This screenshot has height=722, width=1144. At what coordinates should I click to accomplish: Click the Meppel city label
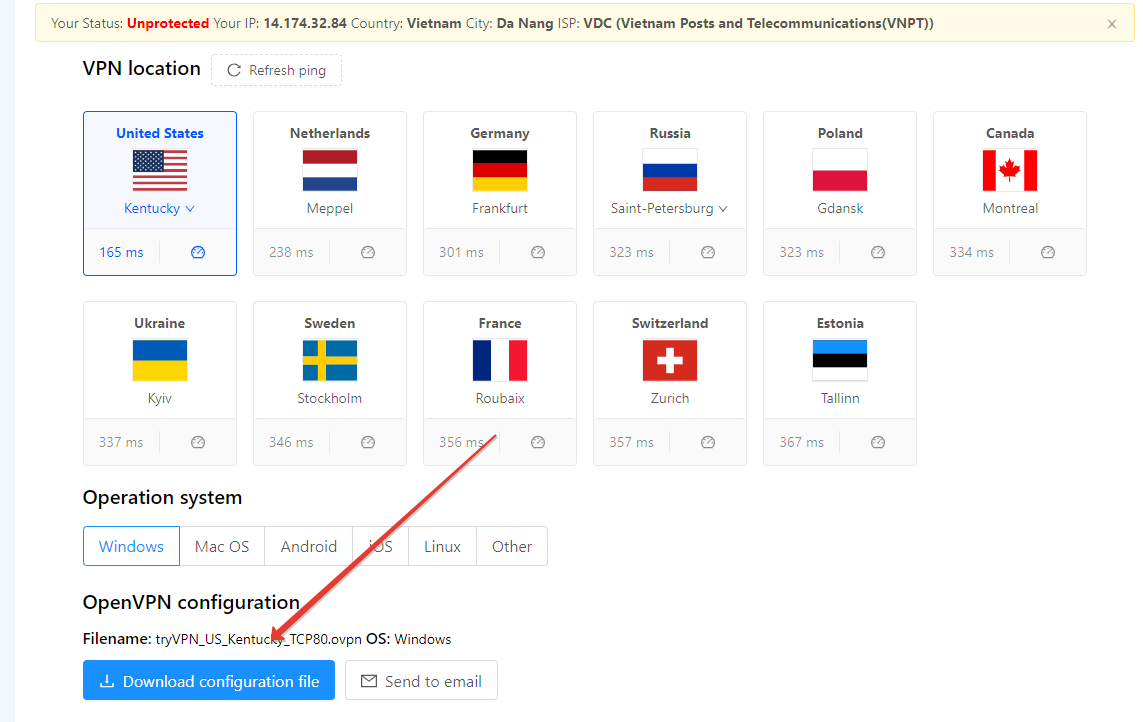click(x=330, y=209)
